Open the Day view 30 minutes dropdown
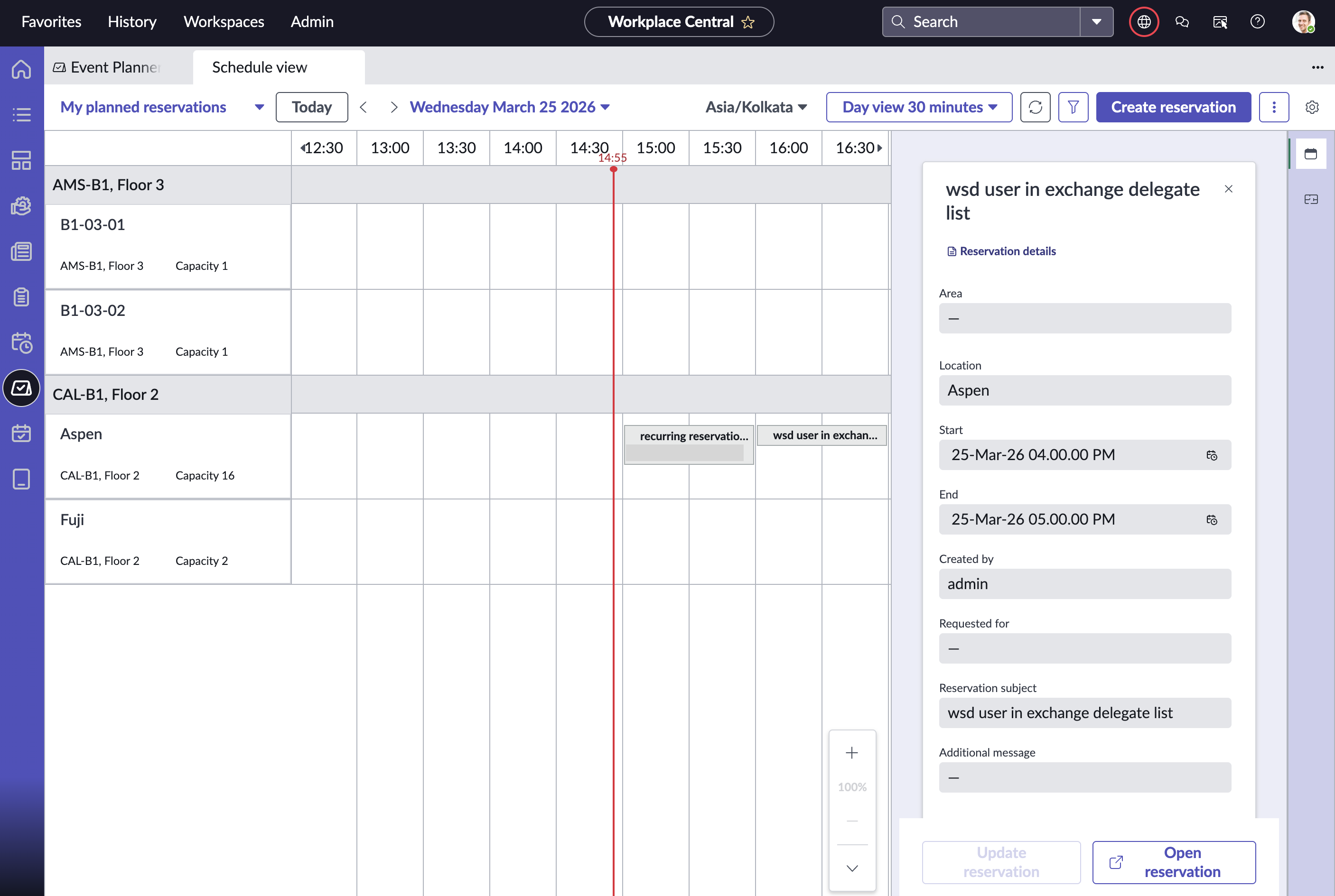 (x=918, y=107)
